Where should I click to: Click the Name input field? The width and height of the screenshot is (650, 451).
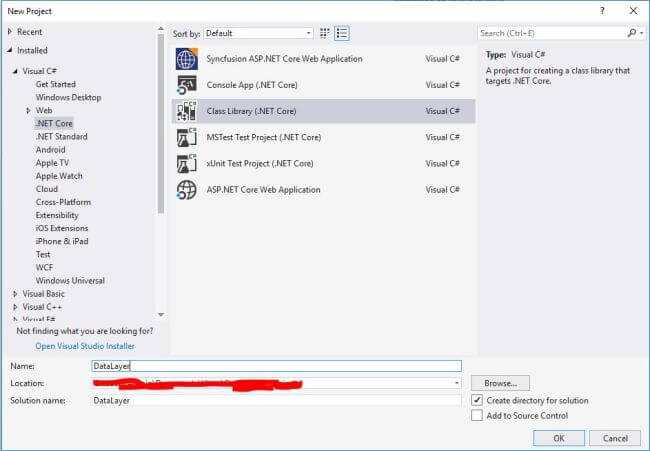[x=276, y=366]
